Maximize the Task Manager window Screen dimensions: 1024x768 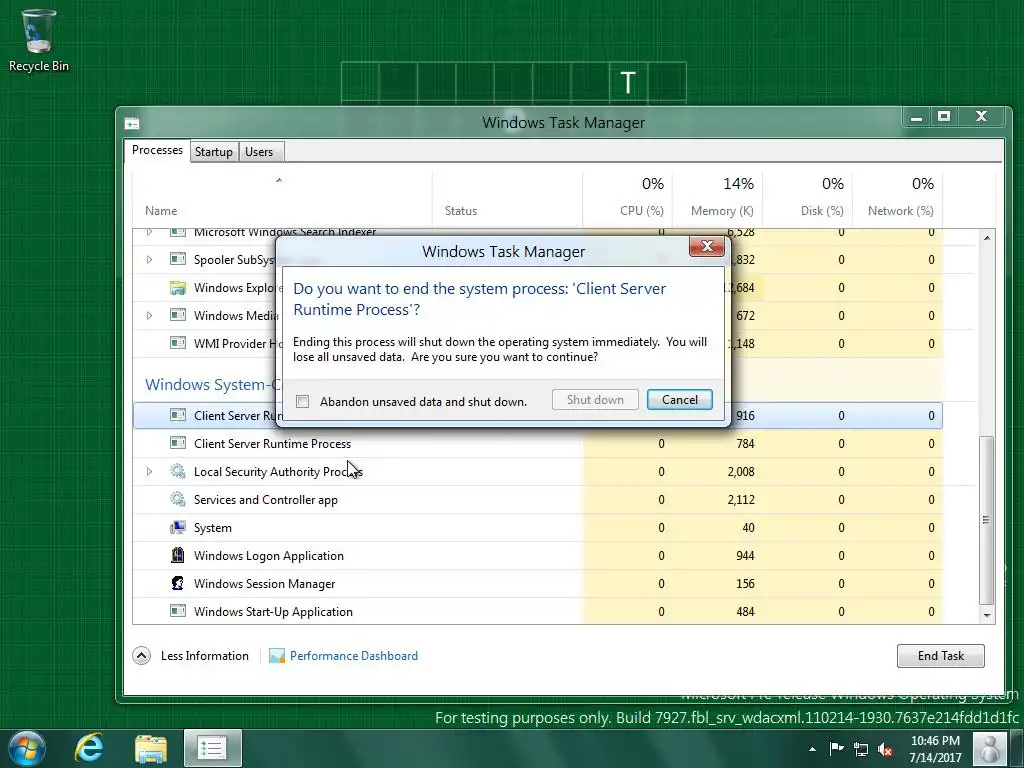pos(944,117)
